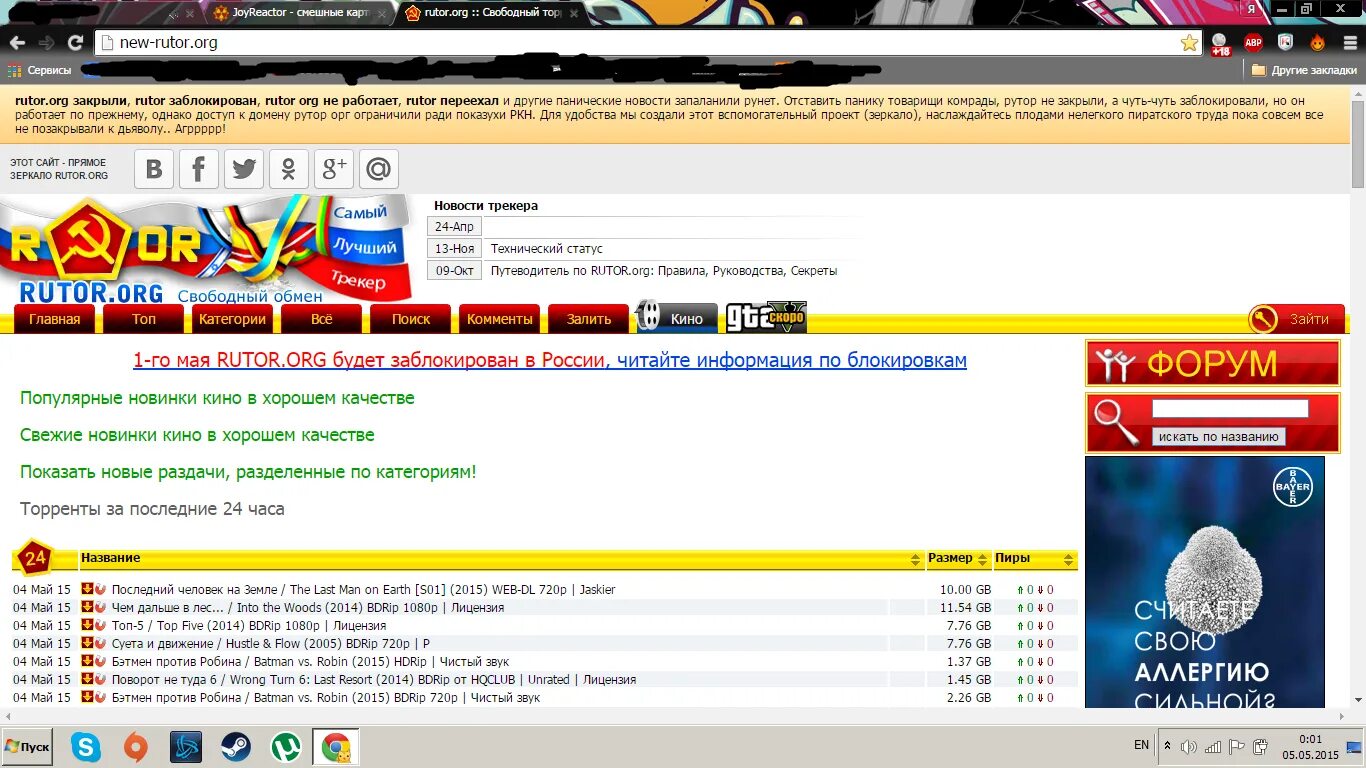Open the Категории menu item
The height and width of the screenshot is (768, 1366).
[x=233, y=319]
